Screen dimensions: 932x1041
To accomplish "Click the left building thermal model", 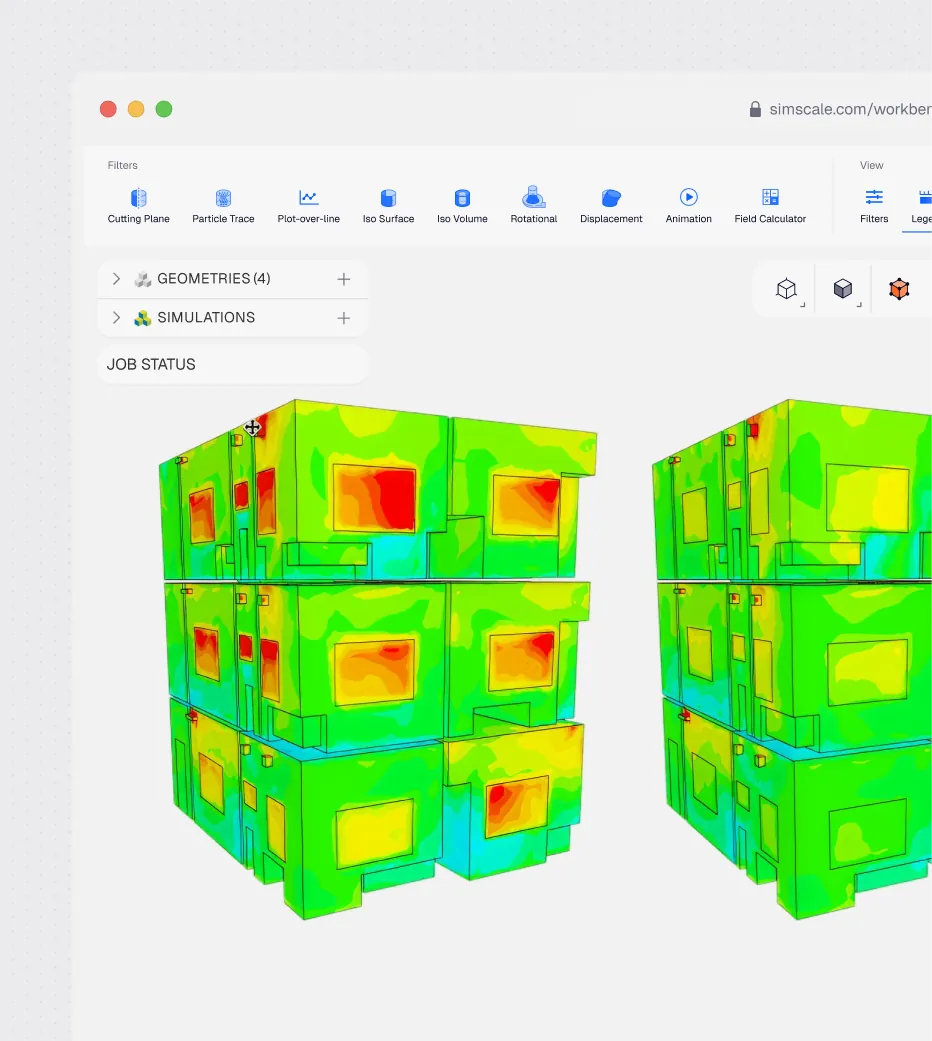I will (x=377, y=659).
